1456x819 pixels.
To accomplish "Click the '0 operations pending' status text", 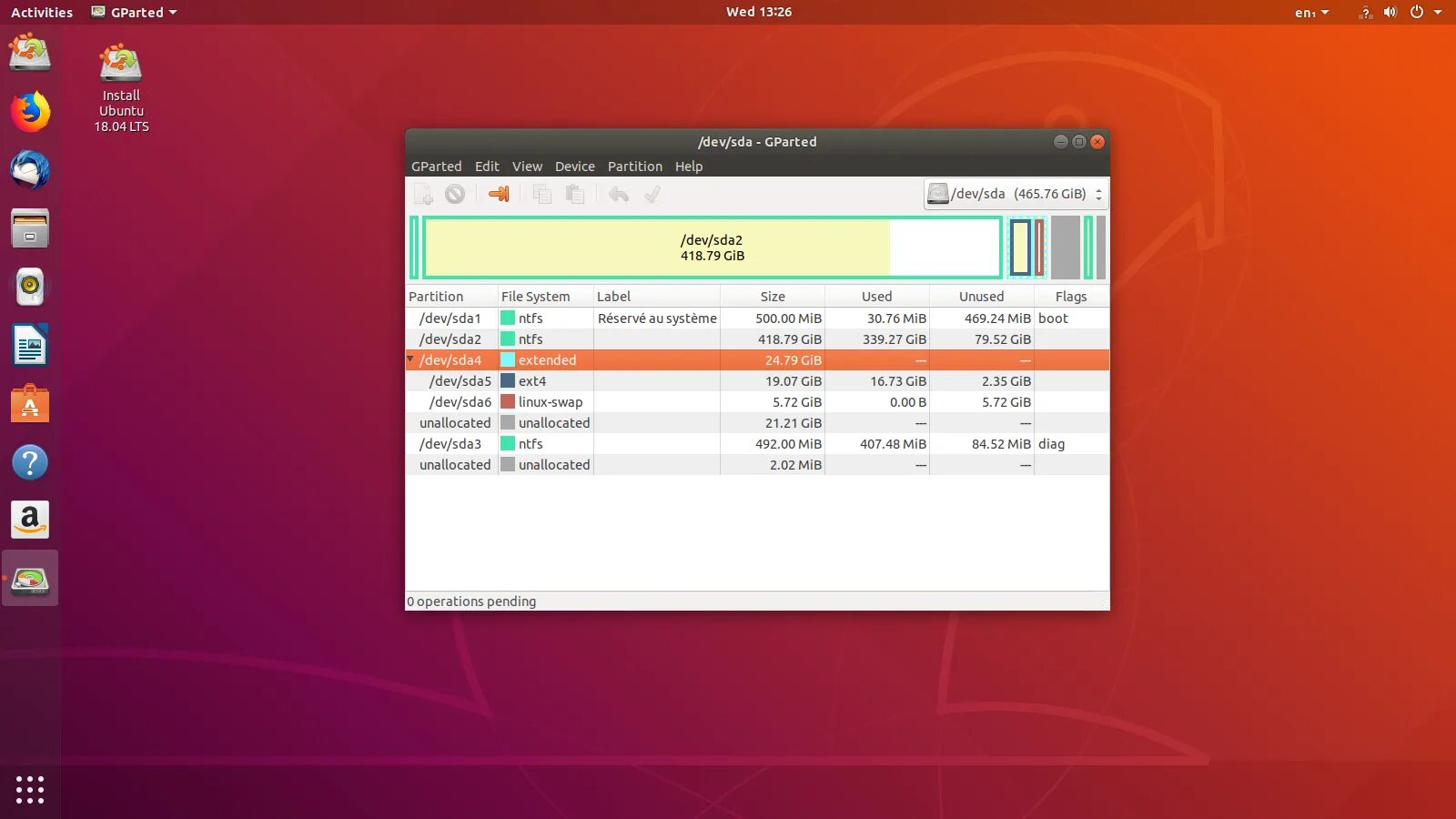I will [471, 602].
